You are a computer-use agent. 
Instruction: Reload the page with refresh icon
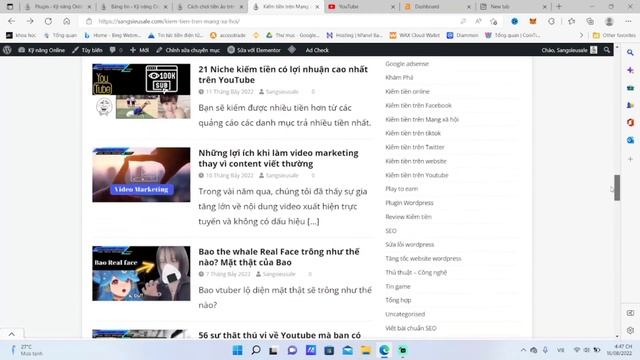click(48, 21)
